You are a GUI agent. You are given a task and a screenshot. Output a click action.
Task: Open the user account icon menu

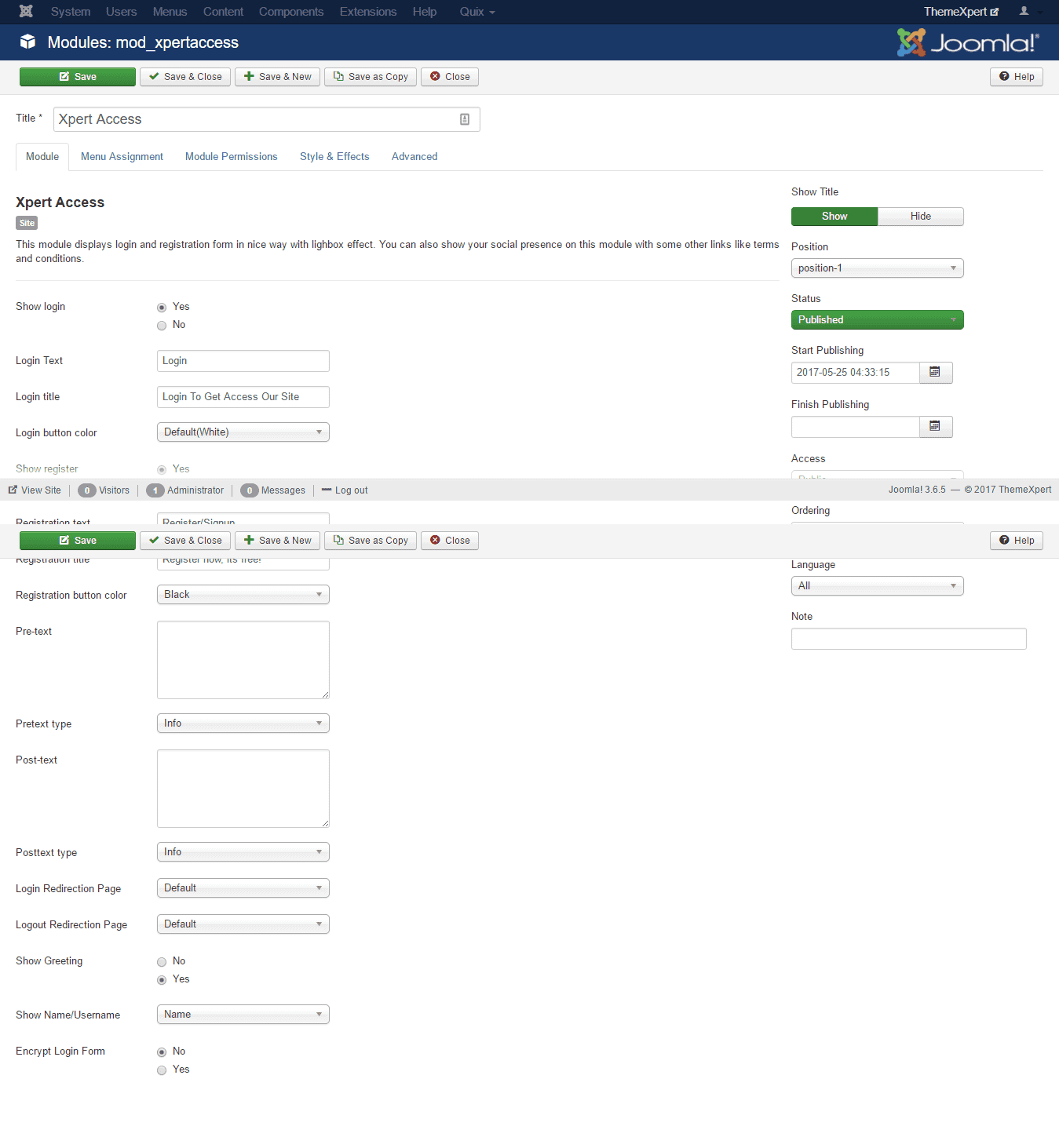coord(1024,12)
